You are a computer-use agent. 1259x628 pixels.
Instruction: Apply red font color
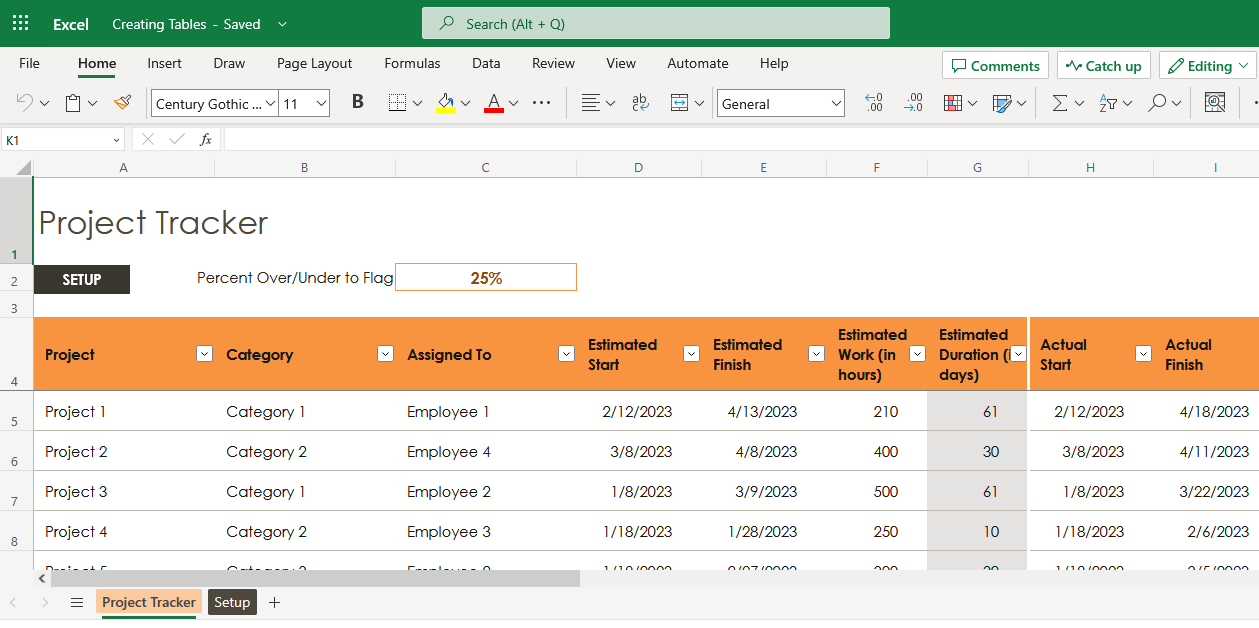pyautogui.click(x=493, y=103)
